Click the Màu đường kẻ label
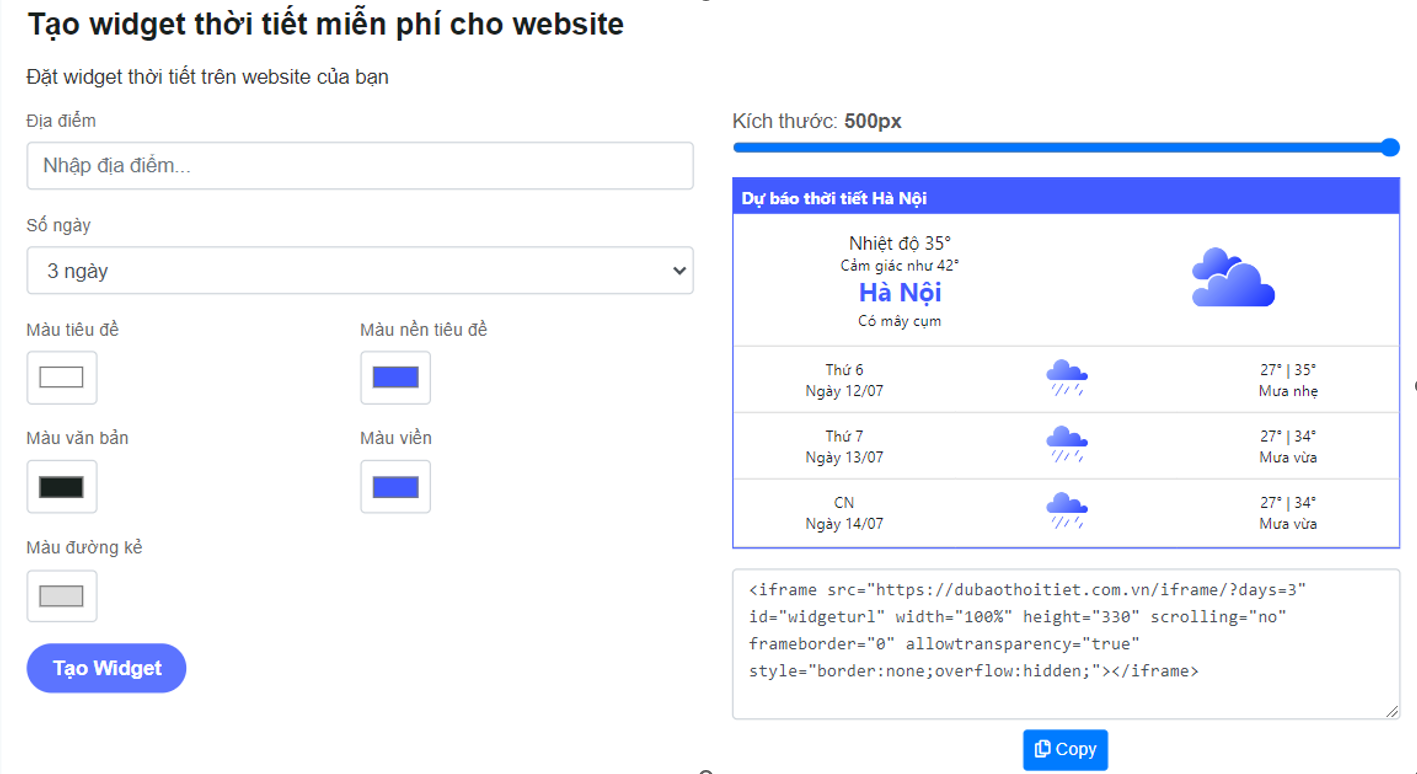The image size is (1417, 774). pyautogui.click(x=84, y=548)
